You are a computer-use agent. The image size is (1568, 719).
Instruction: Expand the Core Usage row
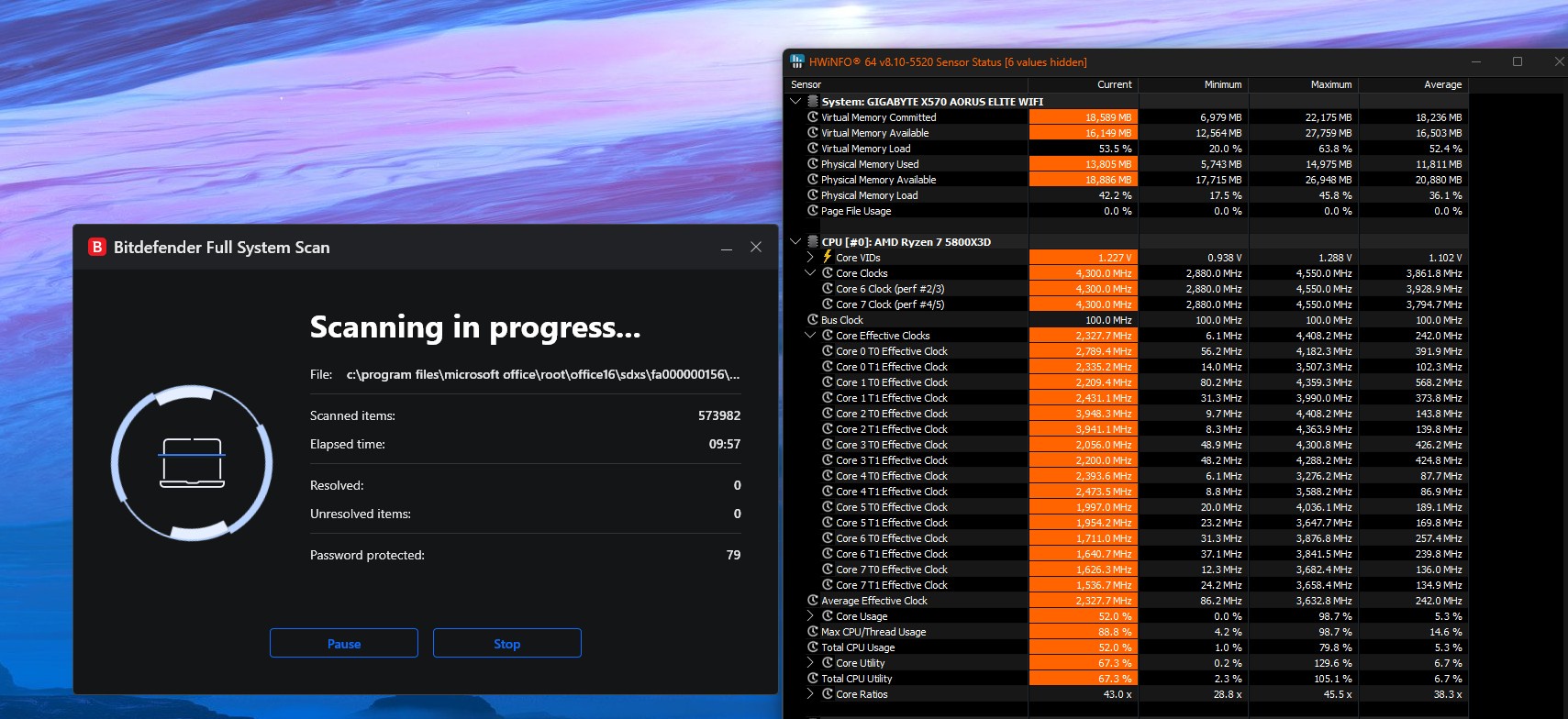[x=810, y=615]
